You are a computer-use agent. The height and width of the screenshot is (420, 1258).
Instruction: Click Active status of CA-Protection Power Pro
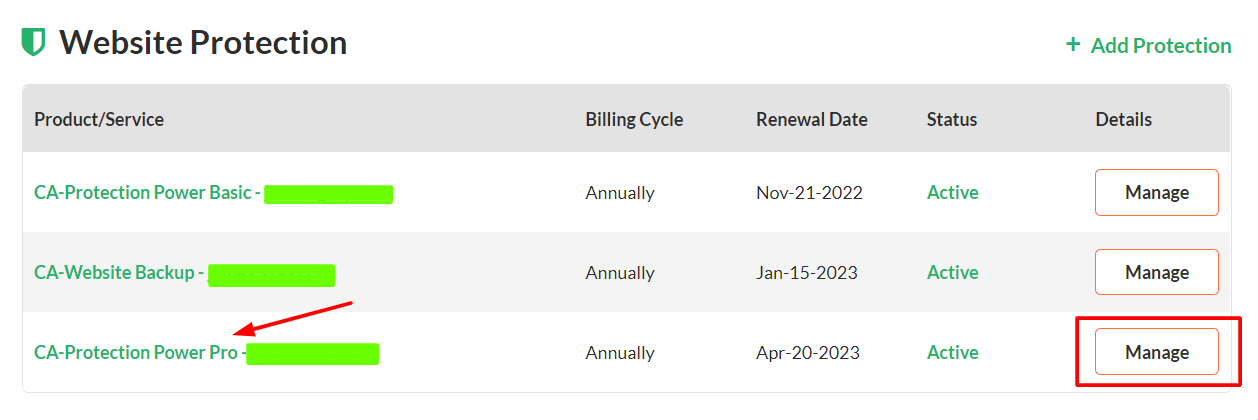[x=952, y=352]
